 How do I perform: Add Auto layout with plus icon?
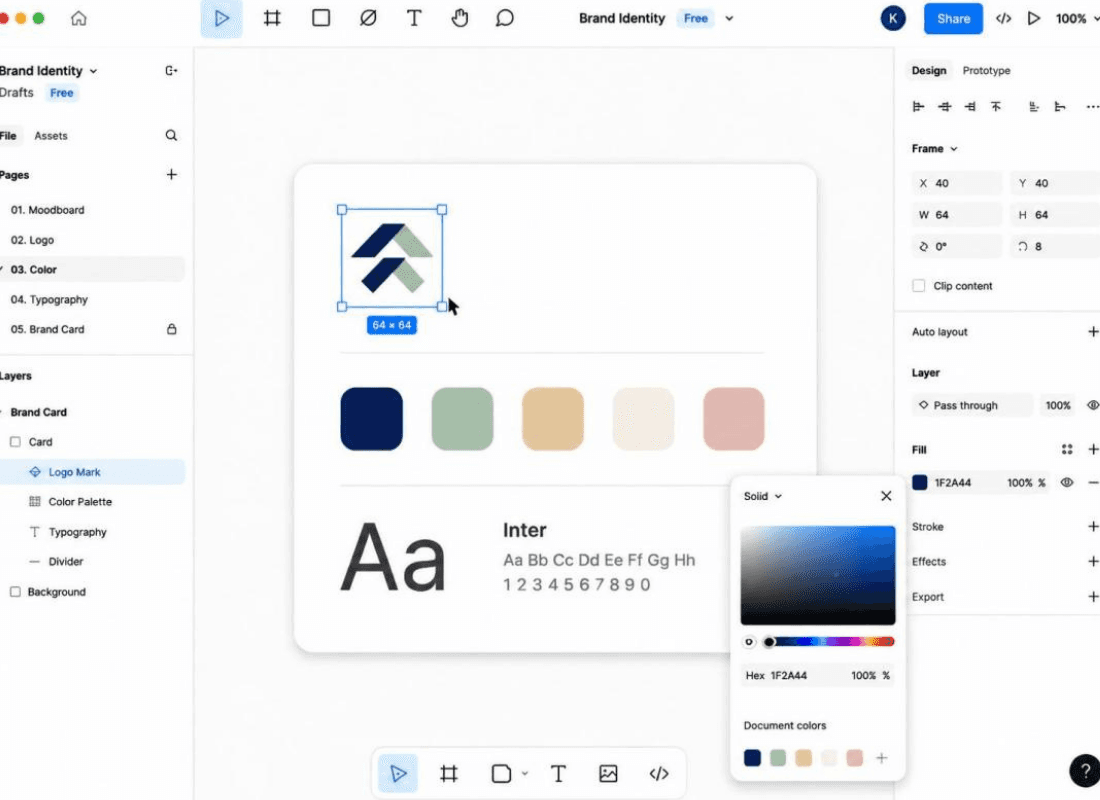pyautogui.click(x=1092, y=331)
